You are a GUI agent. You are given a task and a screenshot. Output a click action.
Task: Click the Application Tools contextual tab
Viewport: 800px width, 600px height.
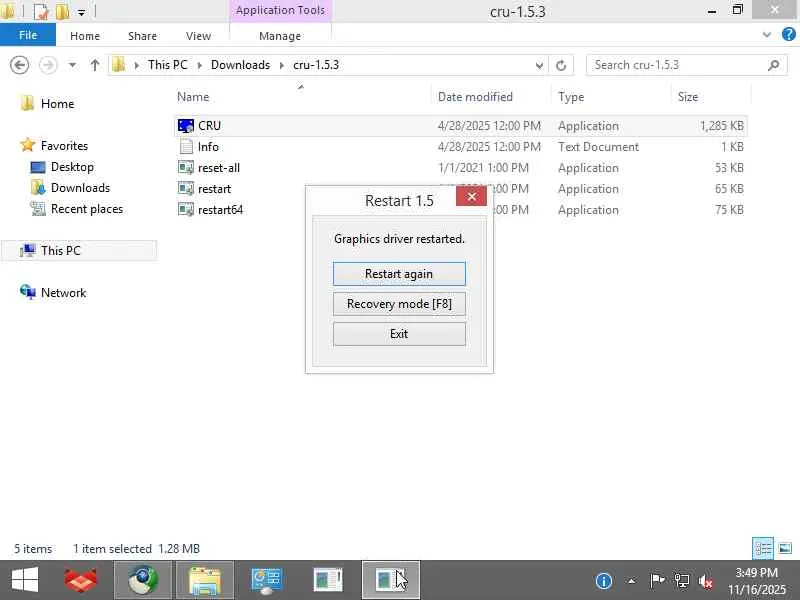(x=280, y=10)
